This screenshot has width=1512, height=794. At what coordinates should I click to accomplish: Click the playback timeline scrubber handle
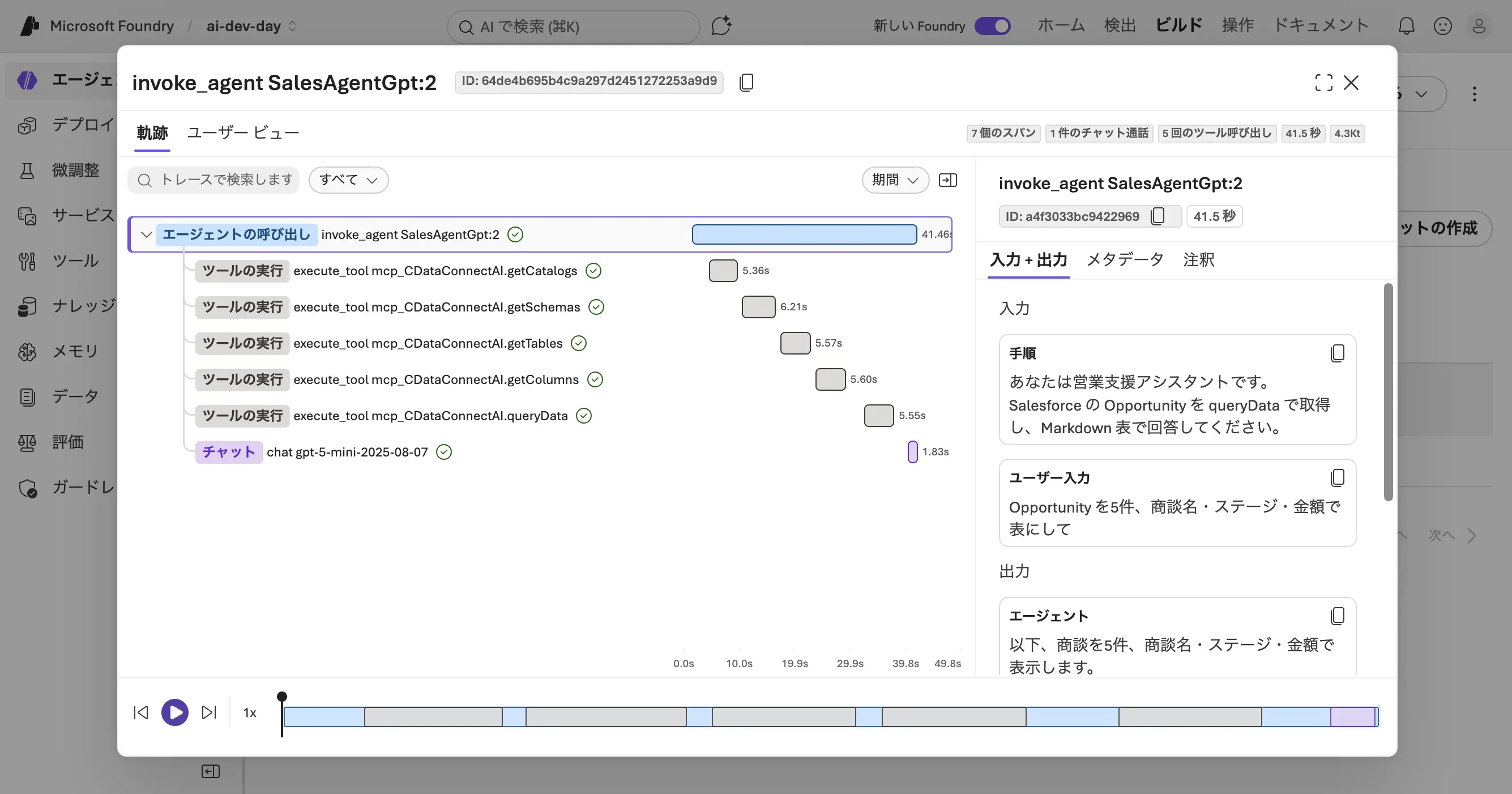tap(283, 697)
